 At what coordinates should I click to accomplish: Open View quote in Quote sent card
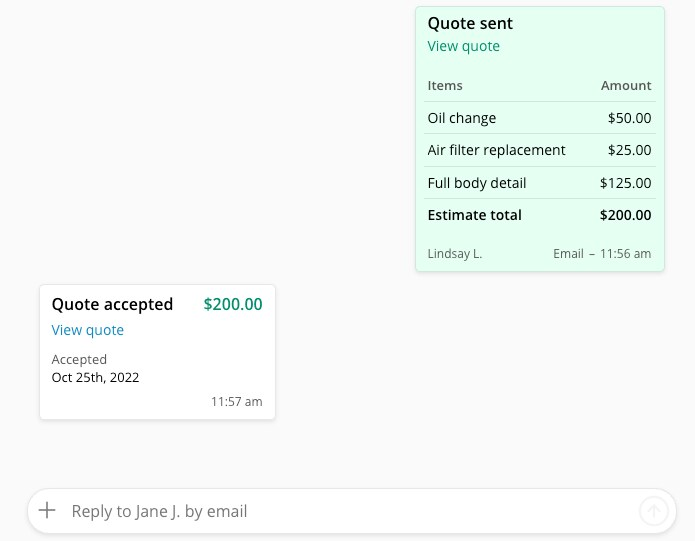(463, 46)
